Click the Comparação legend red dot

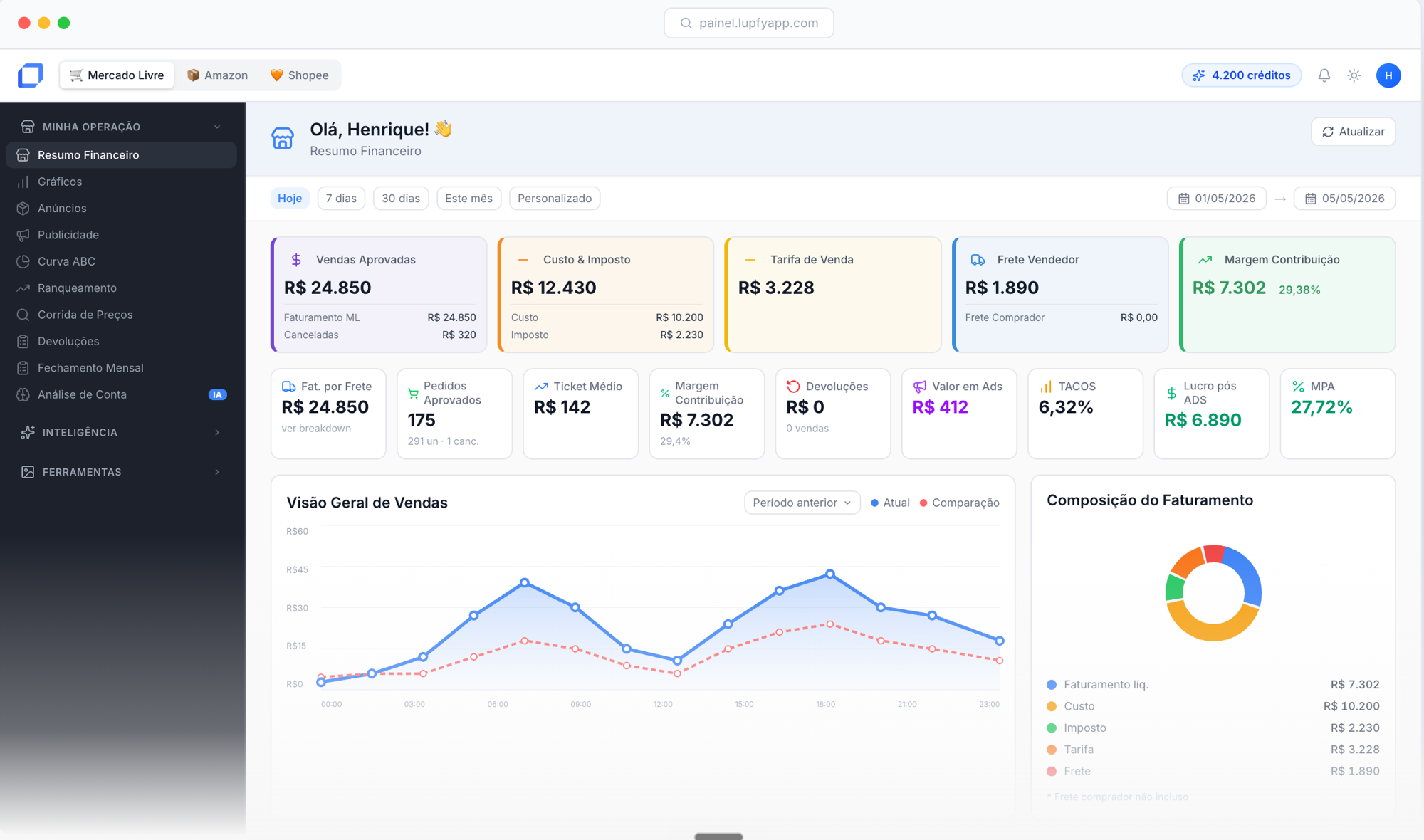click(x=923, y=503)
